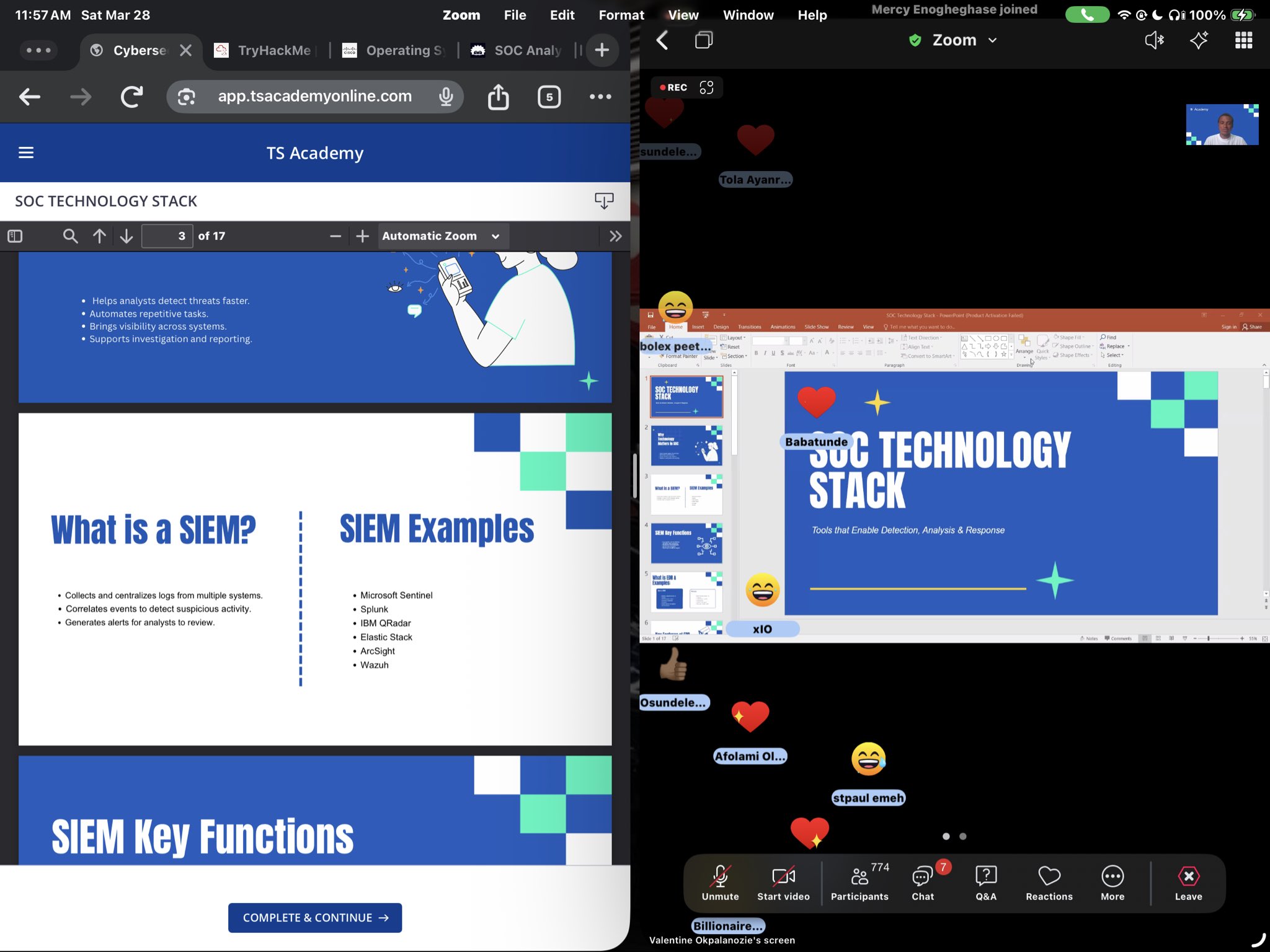1270x952 pixels.
Task: Click the PDF zoom in plus
Action: (x=363, y=236)
